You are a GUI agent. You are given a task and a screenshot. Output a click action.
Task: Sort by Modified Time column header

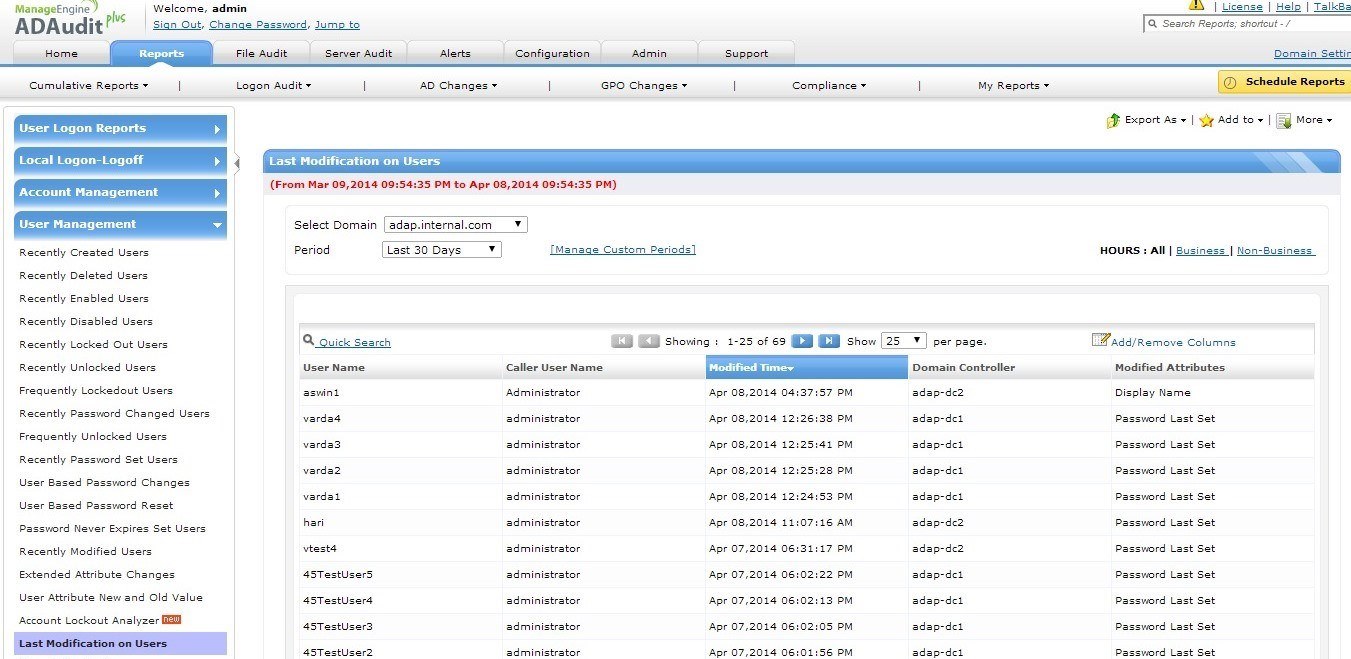[x=806, y=367]
